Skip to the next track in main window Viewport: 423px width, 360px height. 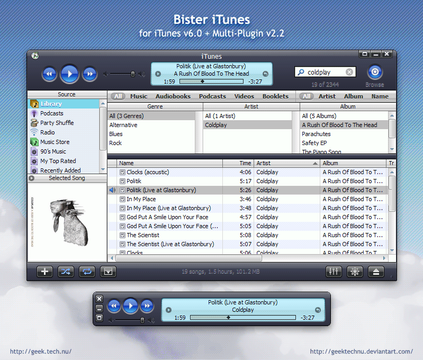pos(90,74)
